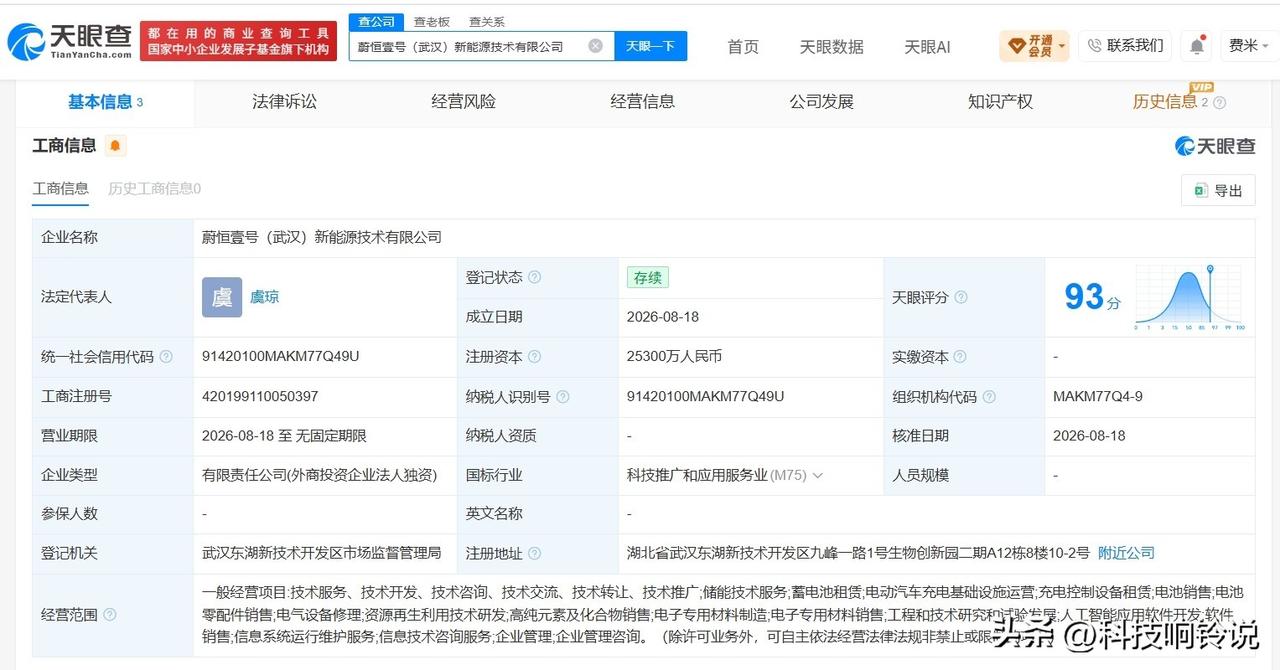Viewport: 1280px width, 670px height.
Task: Click the red promotional banner in header
Action: point(238,41)
